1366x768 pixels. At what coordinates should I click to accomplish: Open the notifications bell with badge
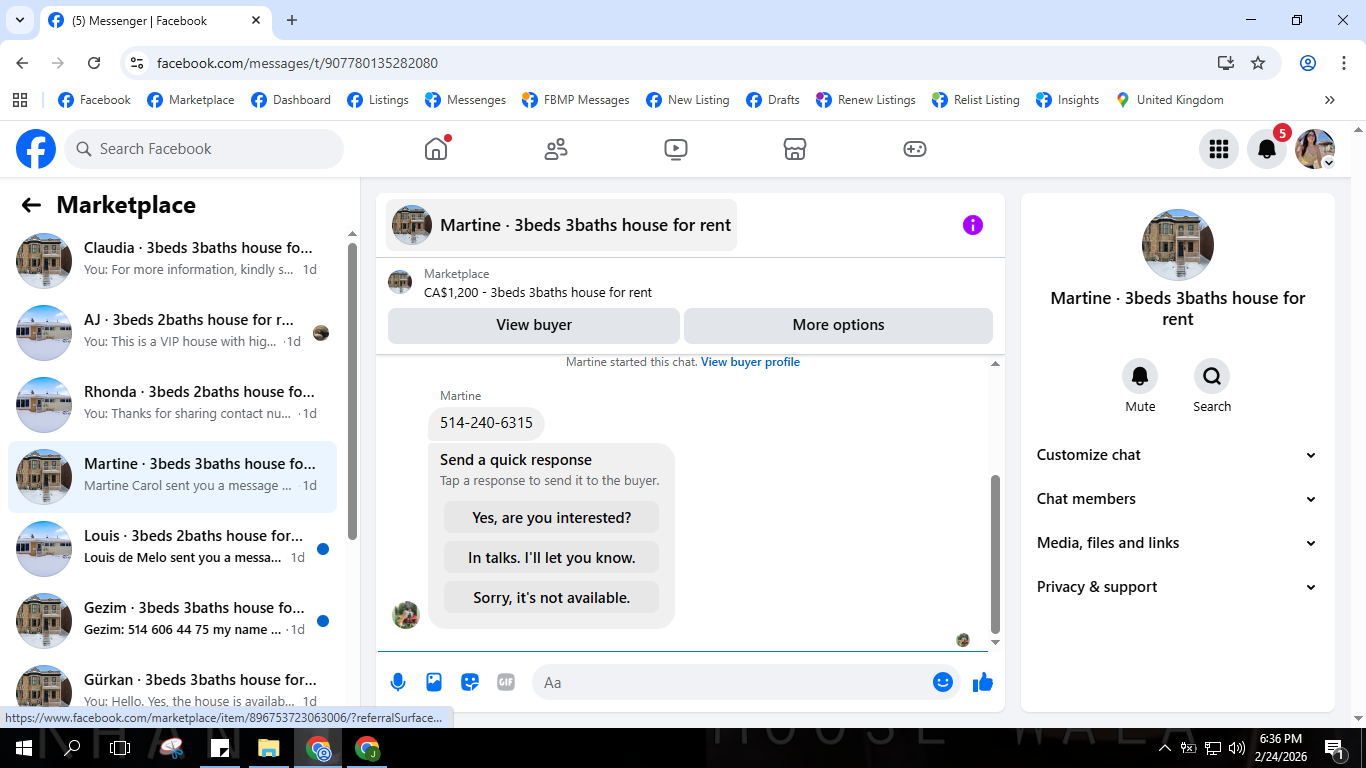coord(1267,149)
